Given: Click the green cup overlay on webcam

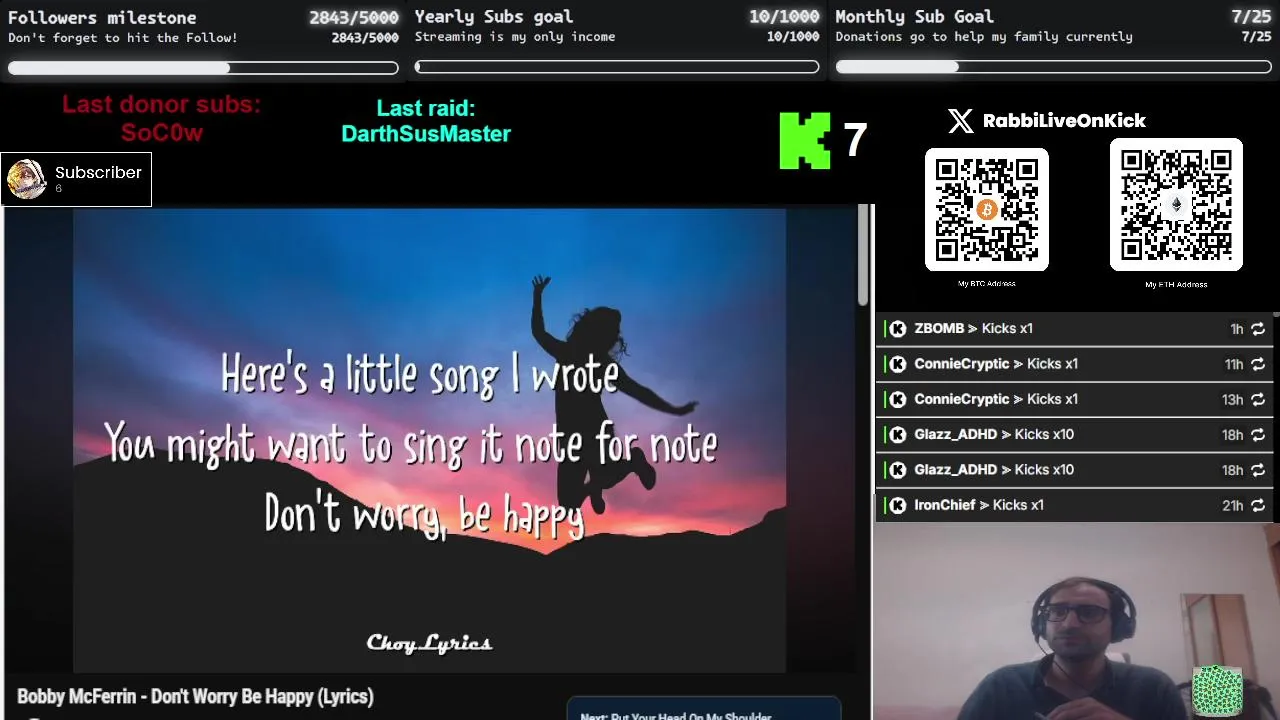Looking at the screenshot, I should pyautogui.click(x=1218, y=691).
